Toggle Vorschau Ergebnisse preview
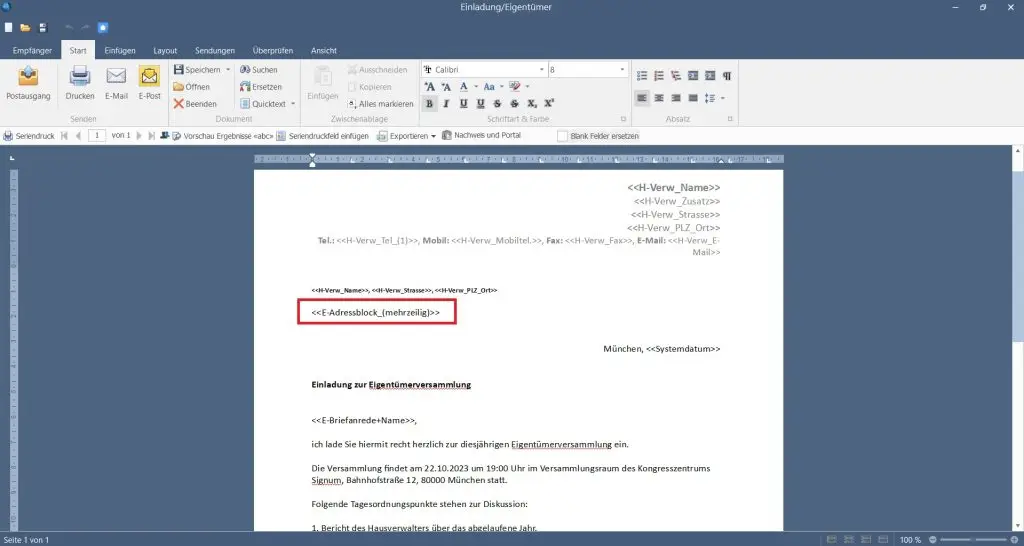This screenshot has width=1024, height=546. click(x=222, y=136)
